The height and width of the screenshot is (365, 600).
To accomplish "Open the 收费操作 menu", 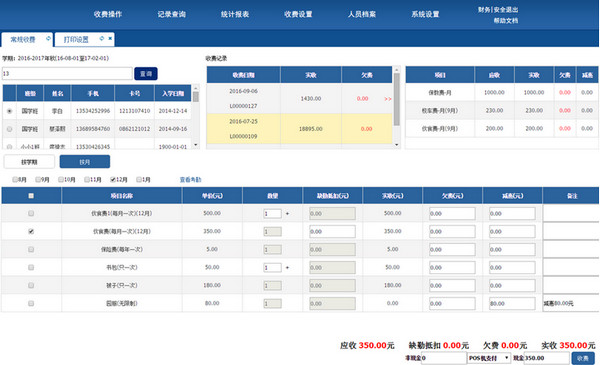I will (x=108, y=14).
